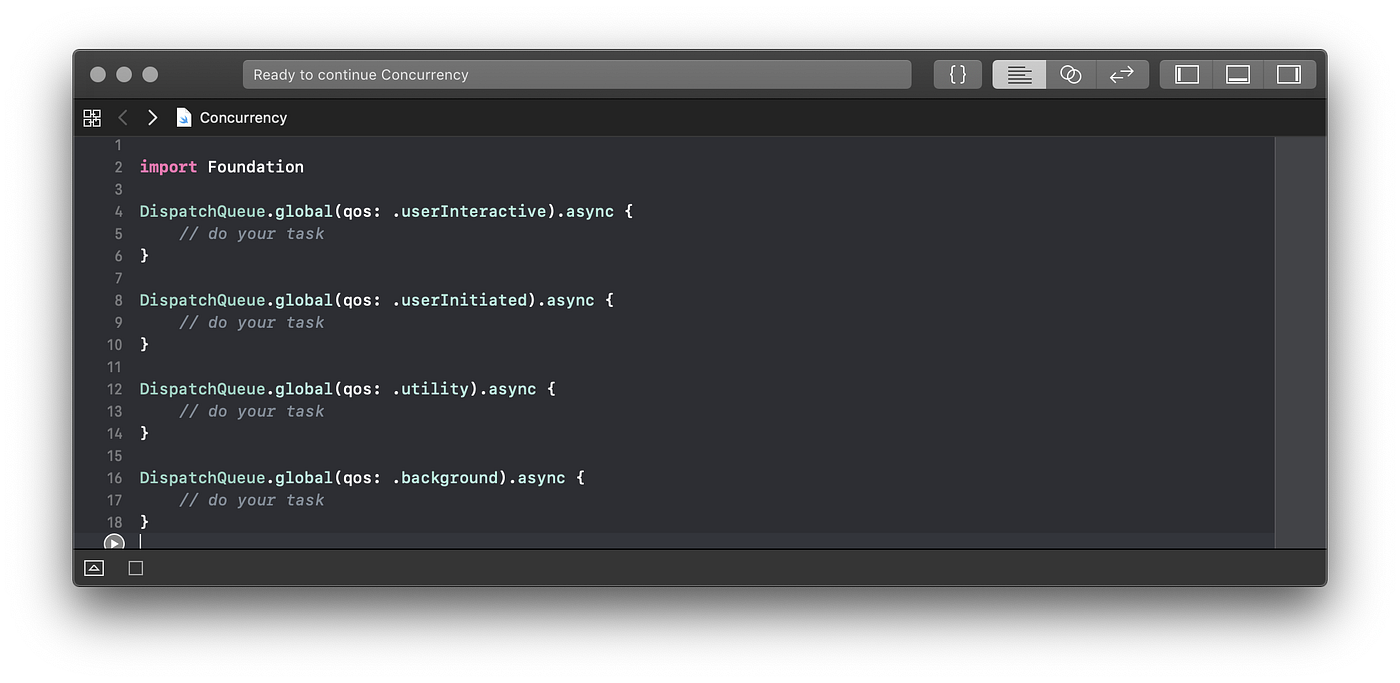Select the standard editor view
Screen dimensions: 1400x683
pyautogui.click(x=1018, y=74)
